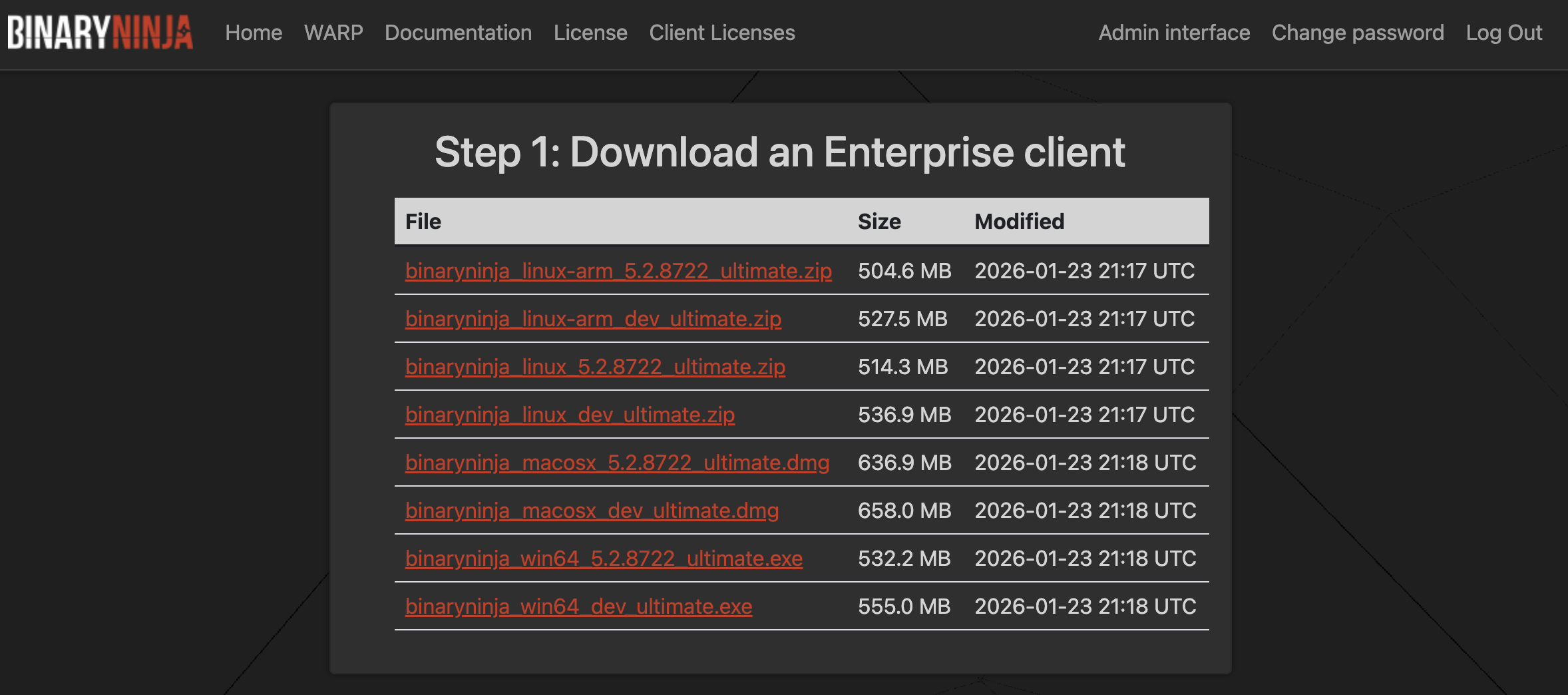Click the Change password link
1568x695 pixels.
1358,33
